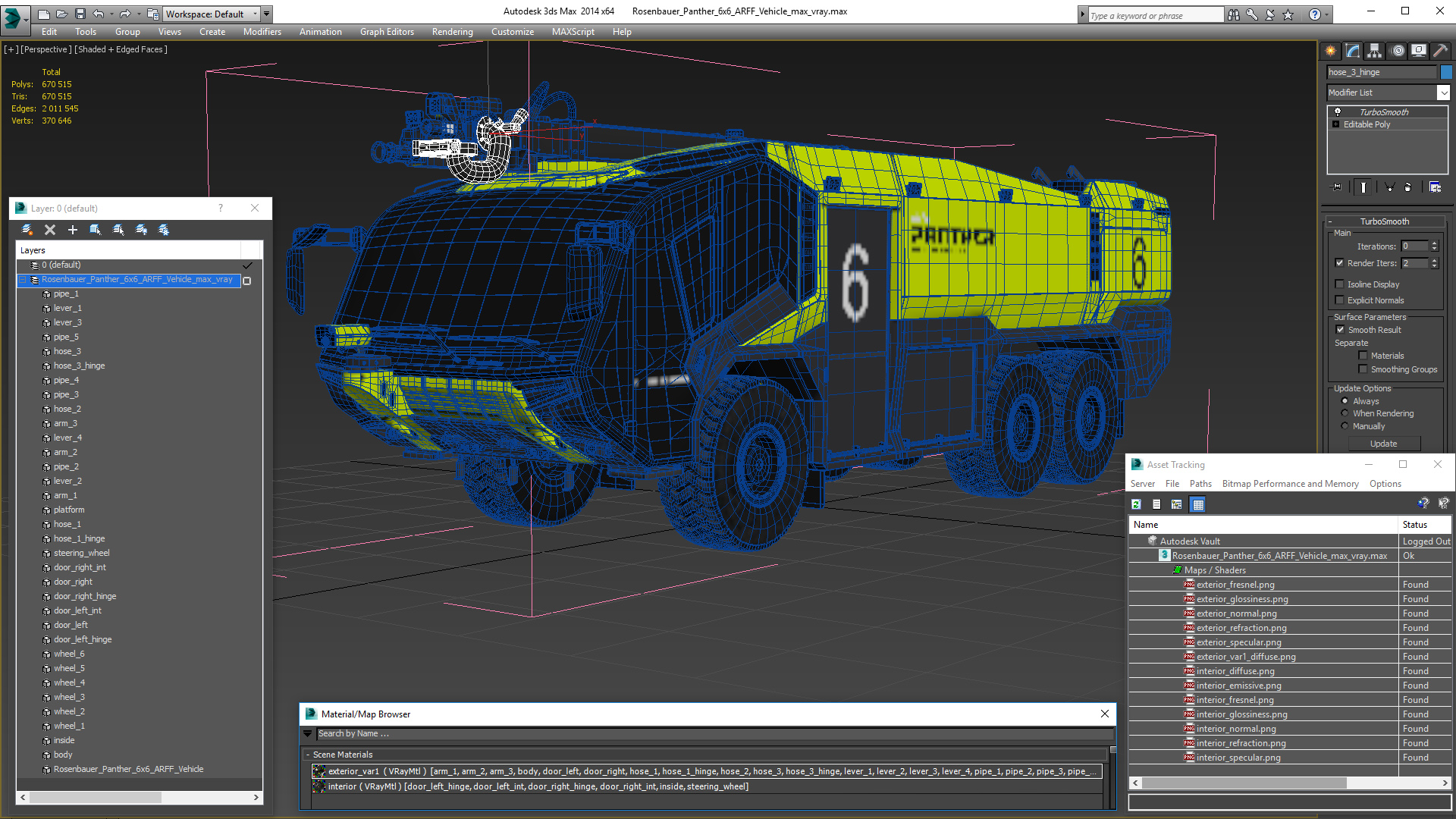Click Tree View icon in Asset Tracking

coord(1176,504)
